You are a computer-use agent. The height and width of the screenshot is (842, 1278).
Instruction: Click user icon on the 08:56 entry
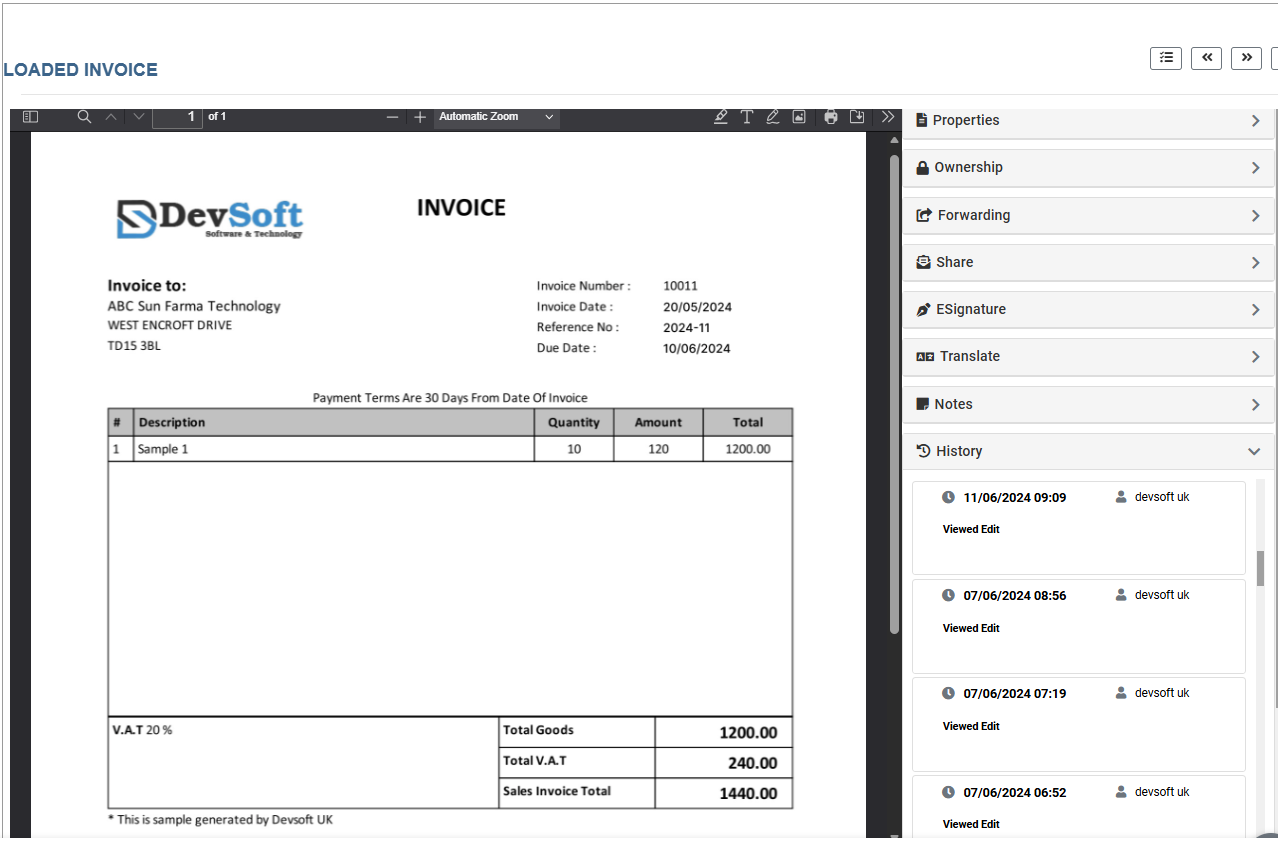click(x=1121, y=595)
